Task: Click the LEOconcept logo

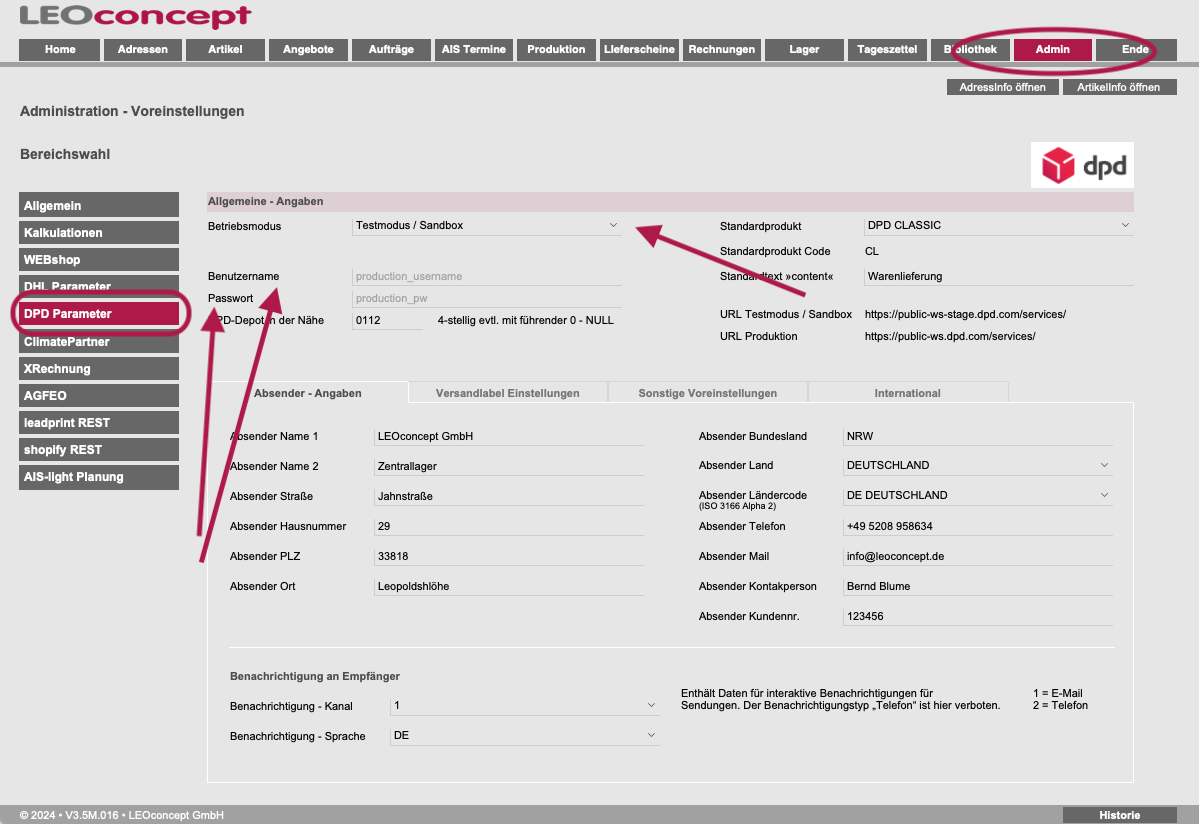Action: tap(135, 16)
